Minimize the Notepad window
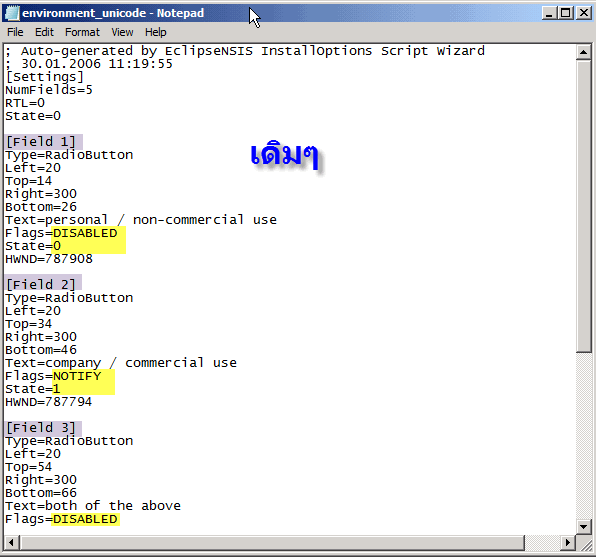The width and height of the screenshot is (596, 557). pos(548,13)
